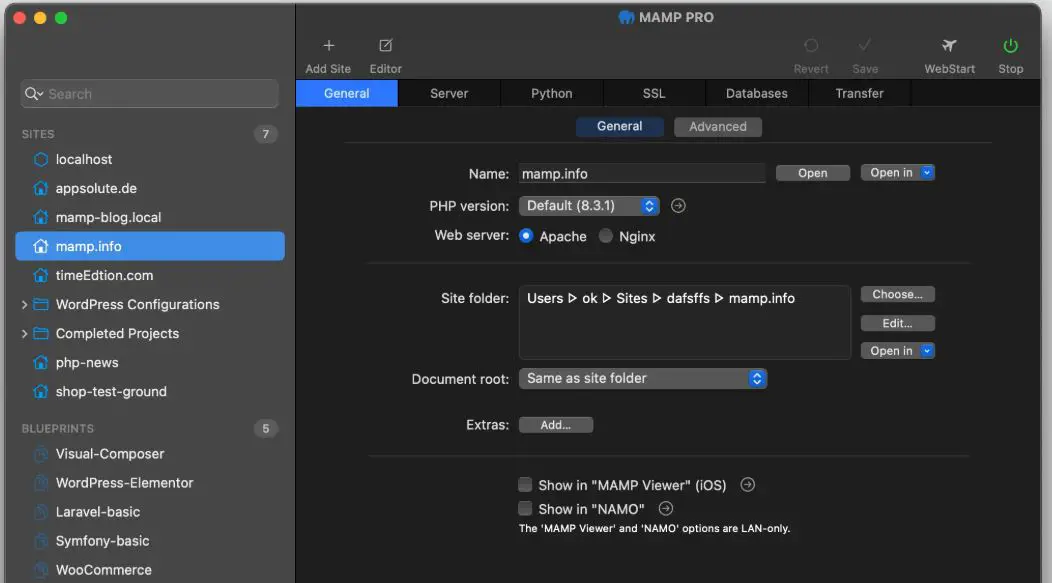Viewport: 1052px width, 583px height.
Task: Click the sidebar search field
Action: pos(148,93)
